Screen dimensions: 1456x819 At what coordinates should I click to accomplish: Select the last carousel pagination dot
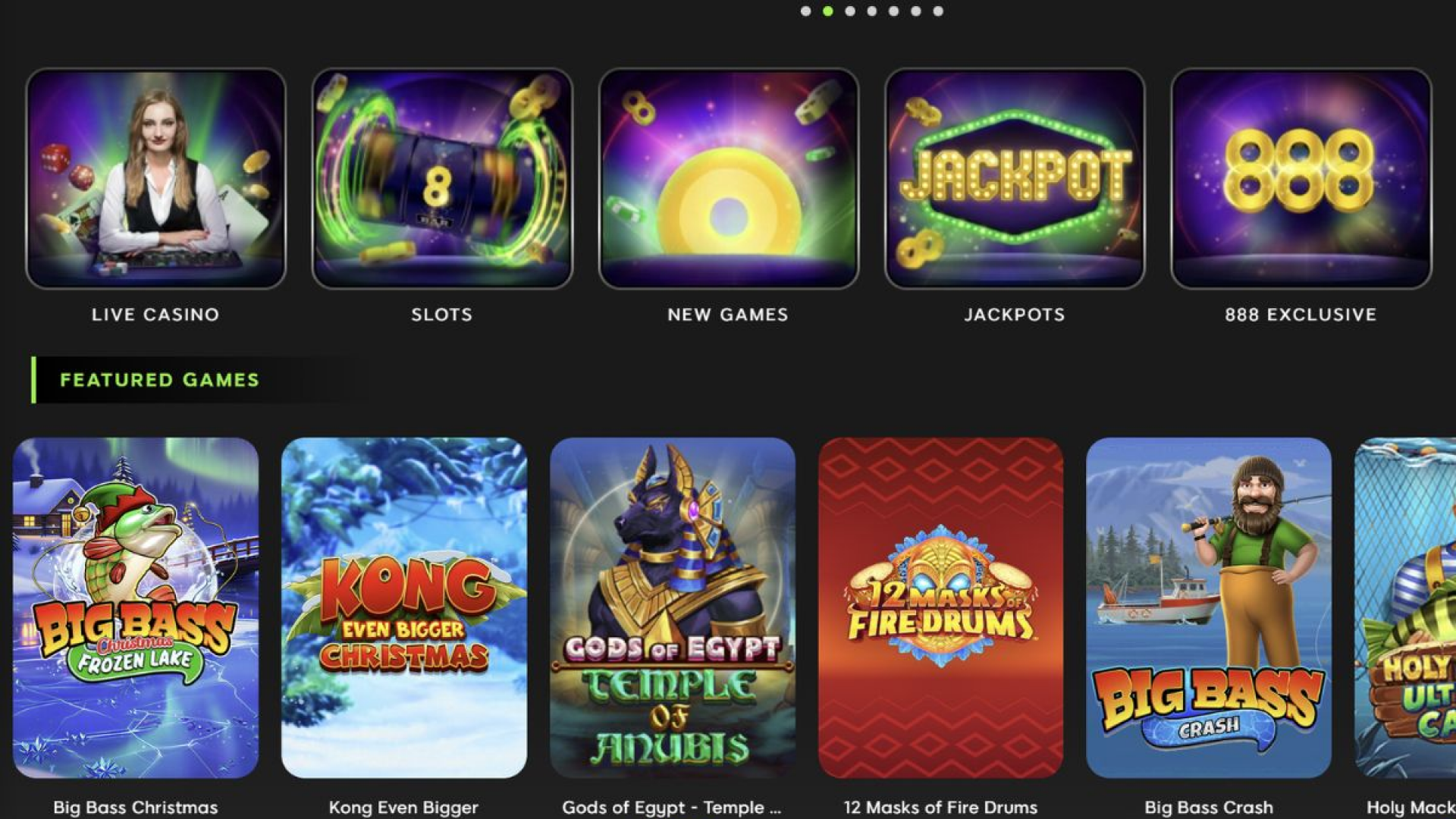pos(938,11)
